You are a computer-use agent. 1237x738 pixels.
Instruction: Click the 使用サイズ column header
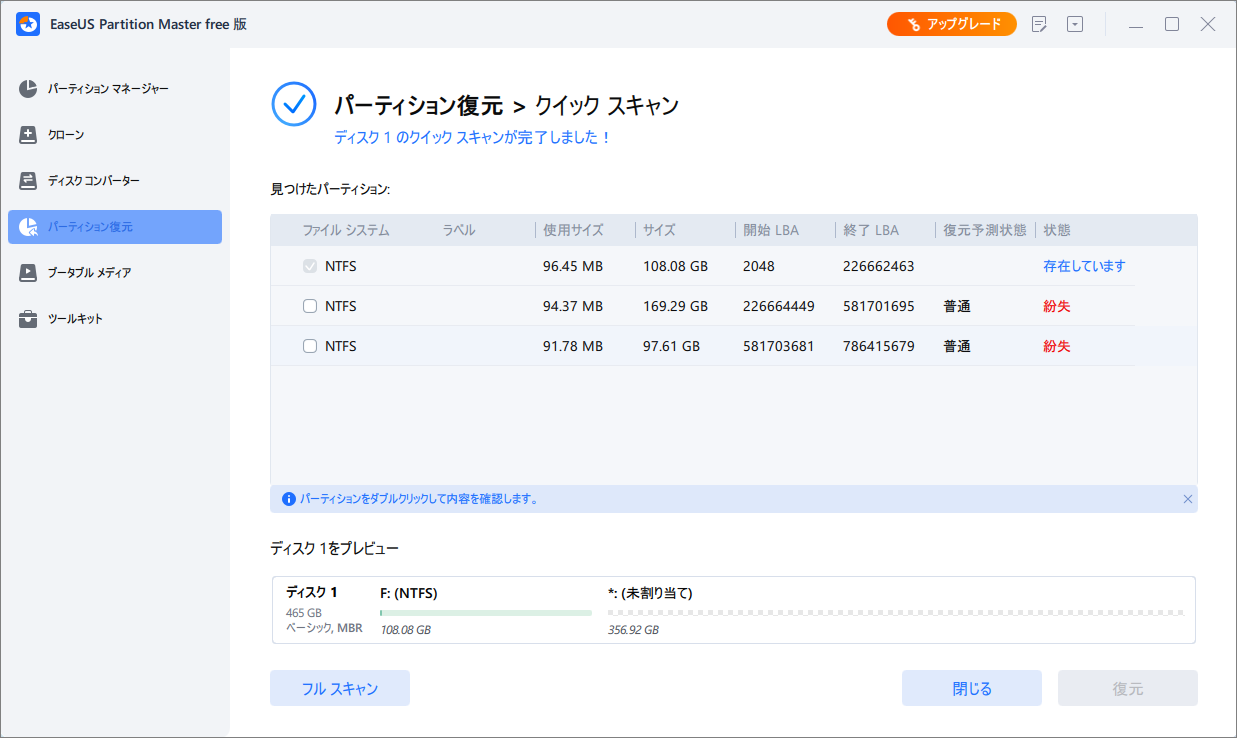pyautogui.click(x=573, y=230)
